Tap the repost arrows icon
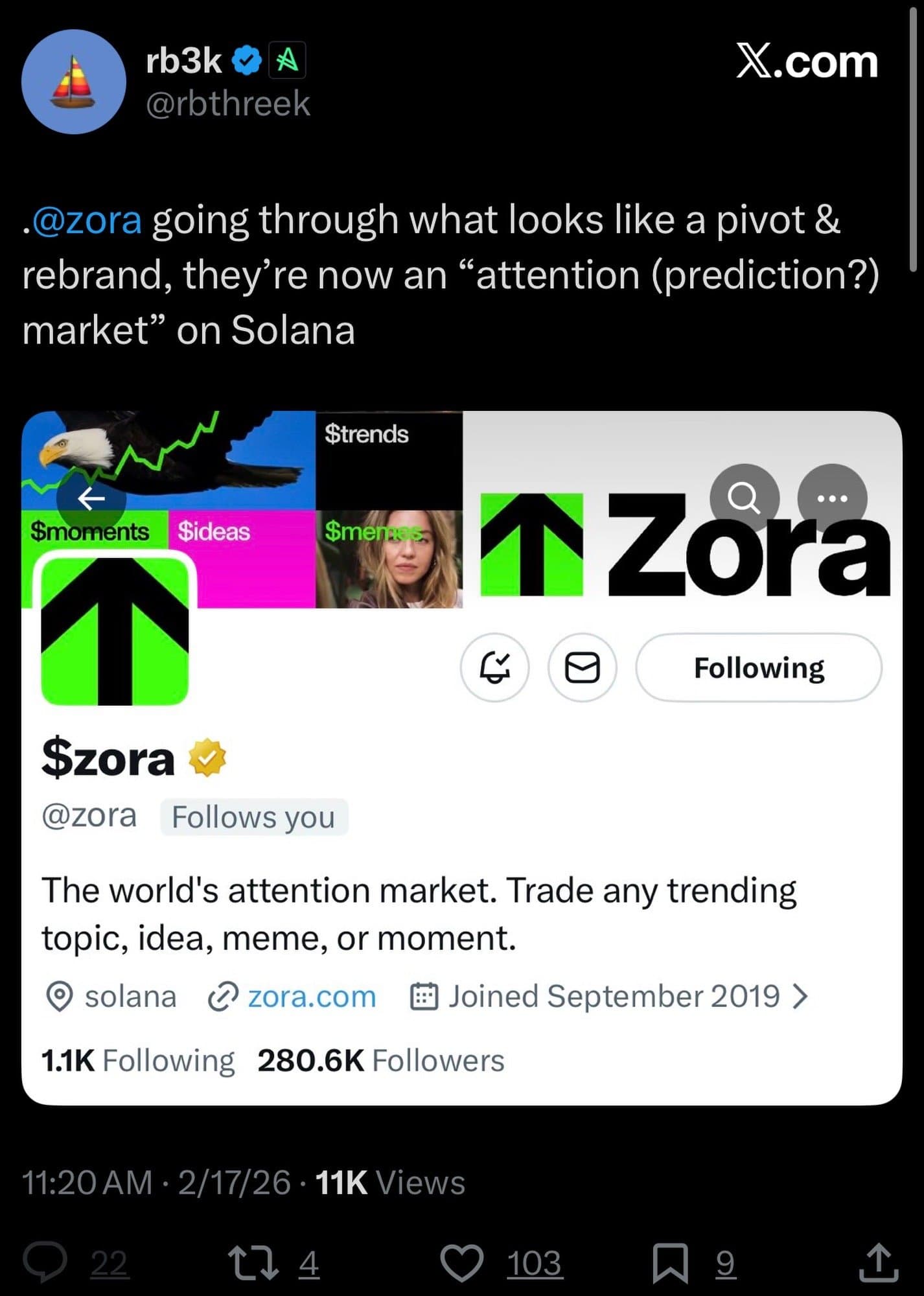Screen dimensions: 924x1296 pyautogui.click(x=253, y=1262)
